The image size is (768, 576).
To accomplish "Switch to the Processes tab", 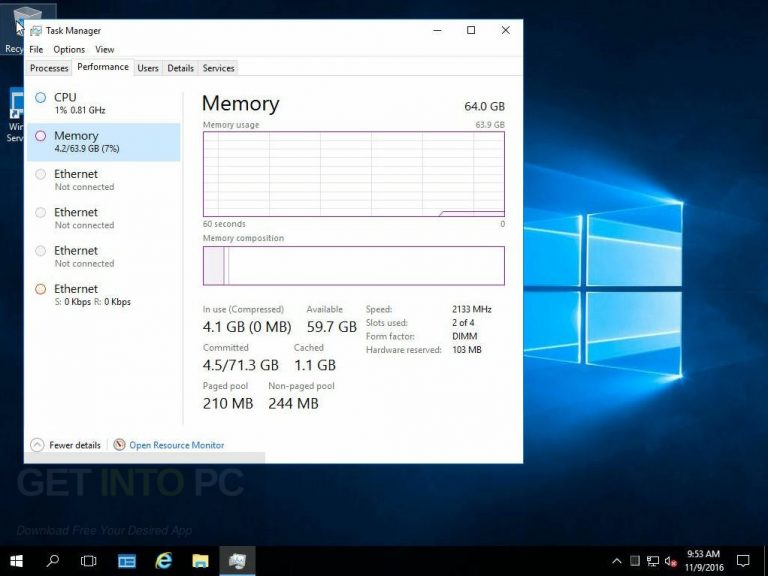I will 49,68.
